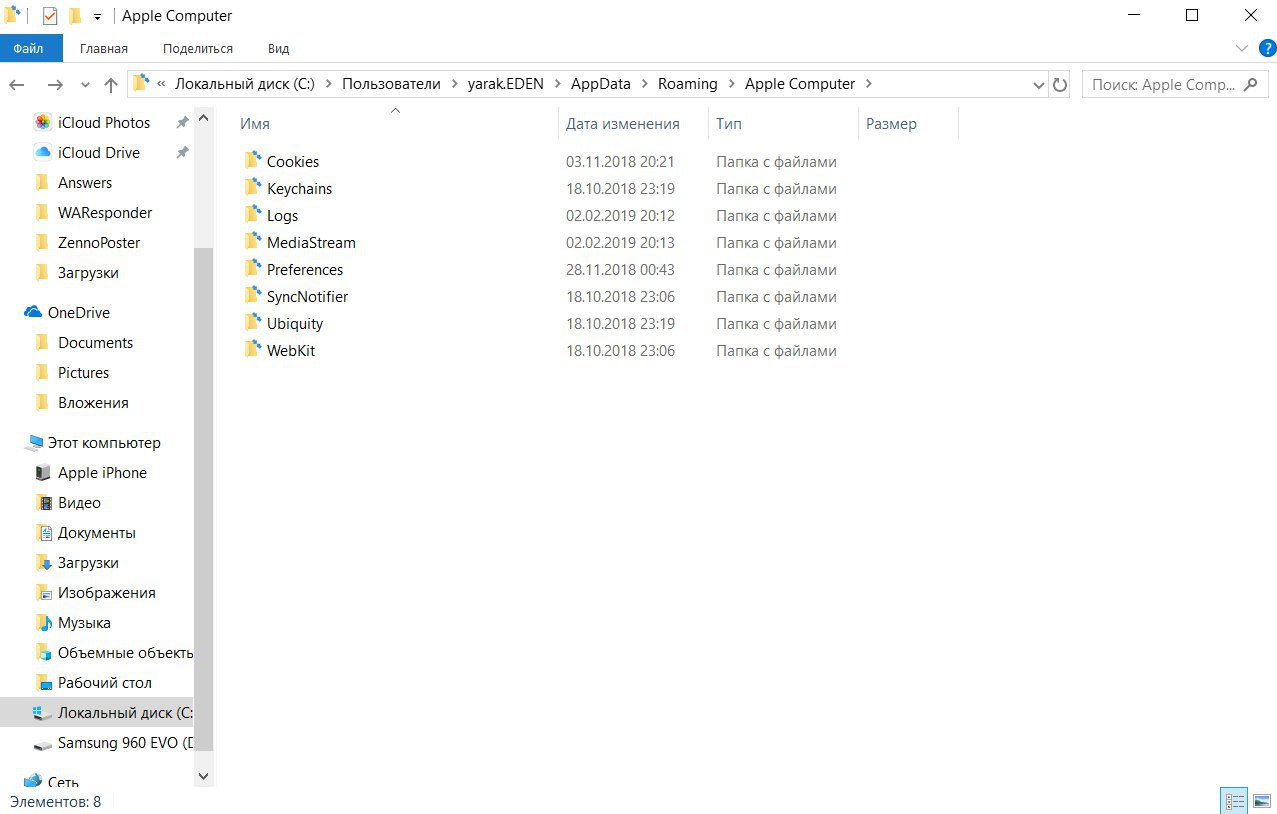Image resolution: width=1277 pixels, height=814 pixels.
Task: Click the SyncNotifier folder icon
Action: pos(252,295)
